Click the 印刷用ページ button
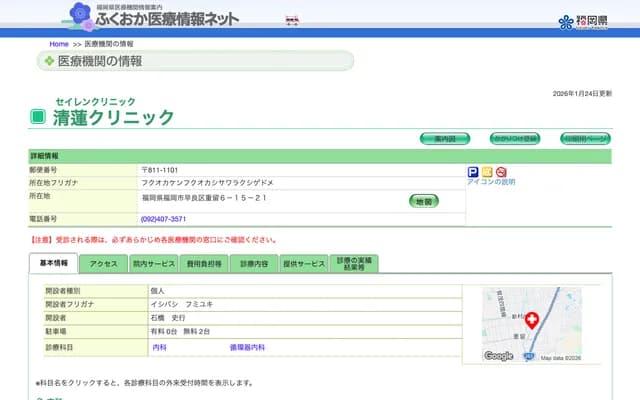This screenshot has height=400, width=640. 585,139
